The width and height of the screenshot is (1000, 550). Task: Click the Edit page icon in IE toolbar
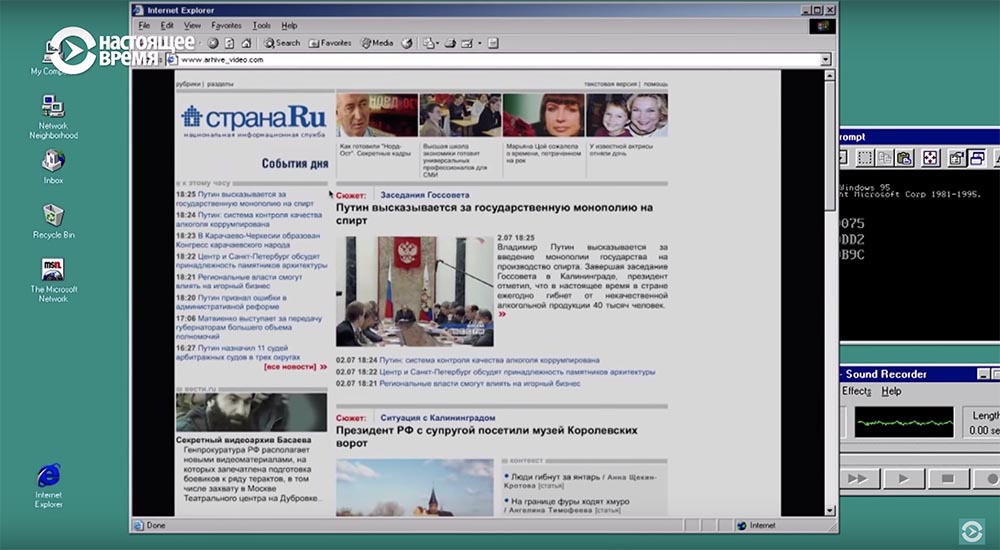[467, 43]
